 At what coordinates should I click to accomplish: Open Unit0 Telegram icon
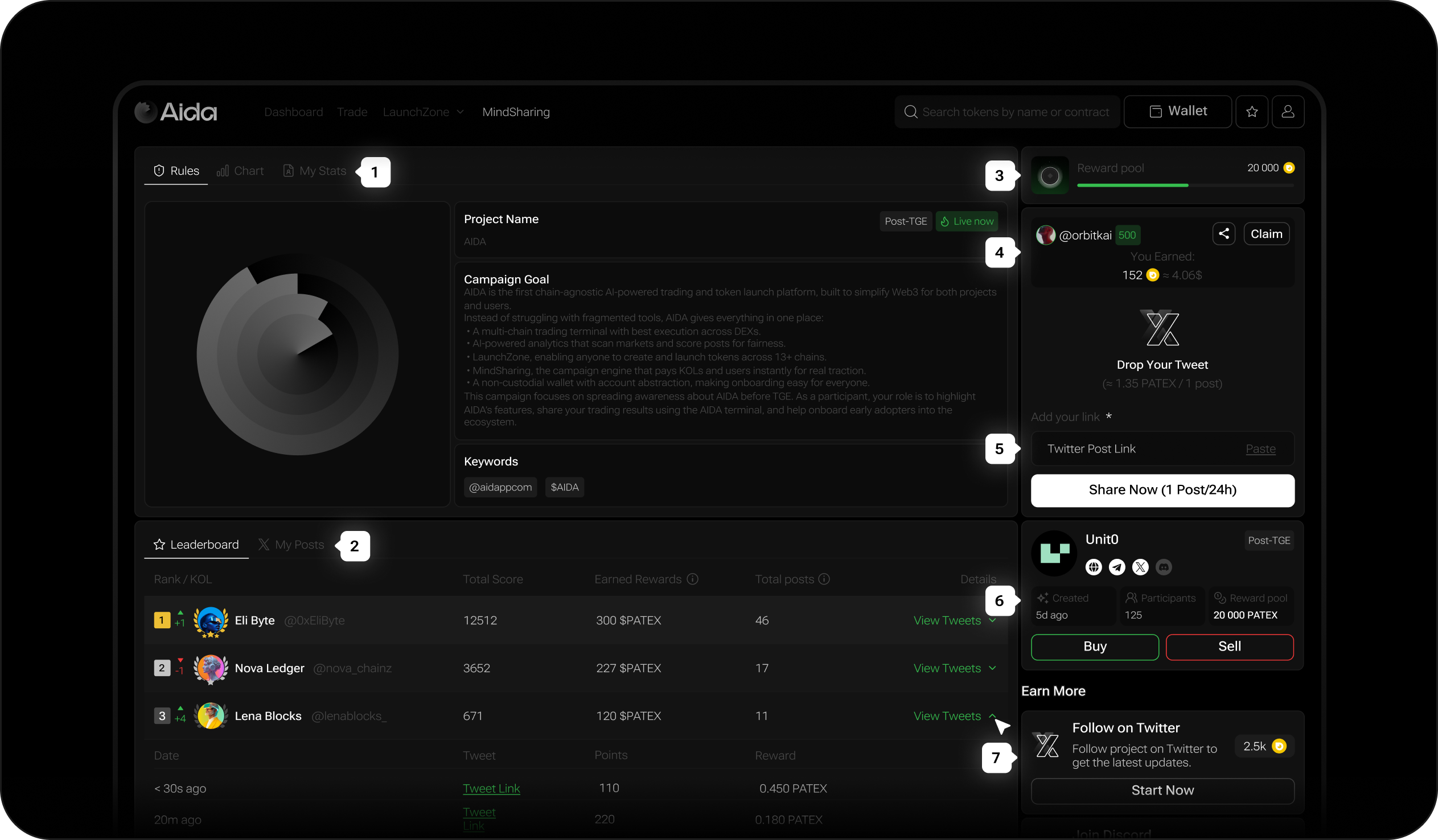[1117, 567]
